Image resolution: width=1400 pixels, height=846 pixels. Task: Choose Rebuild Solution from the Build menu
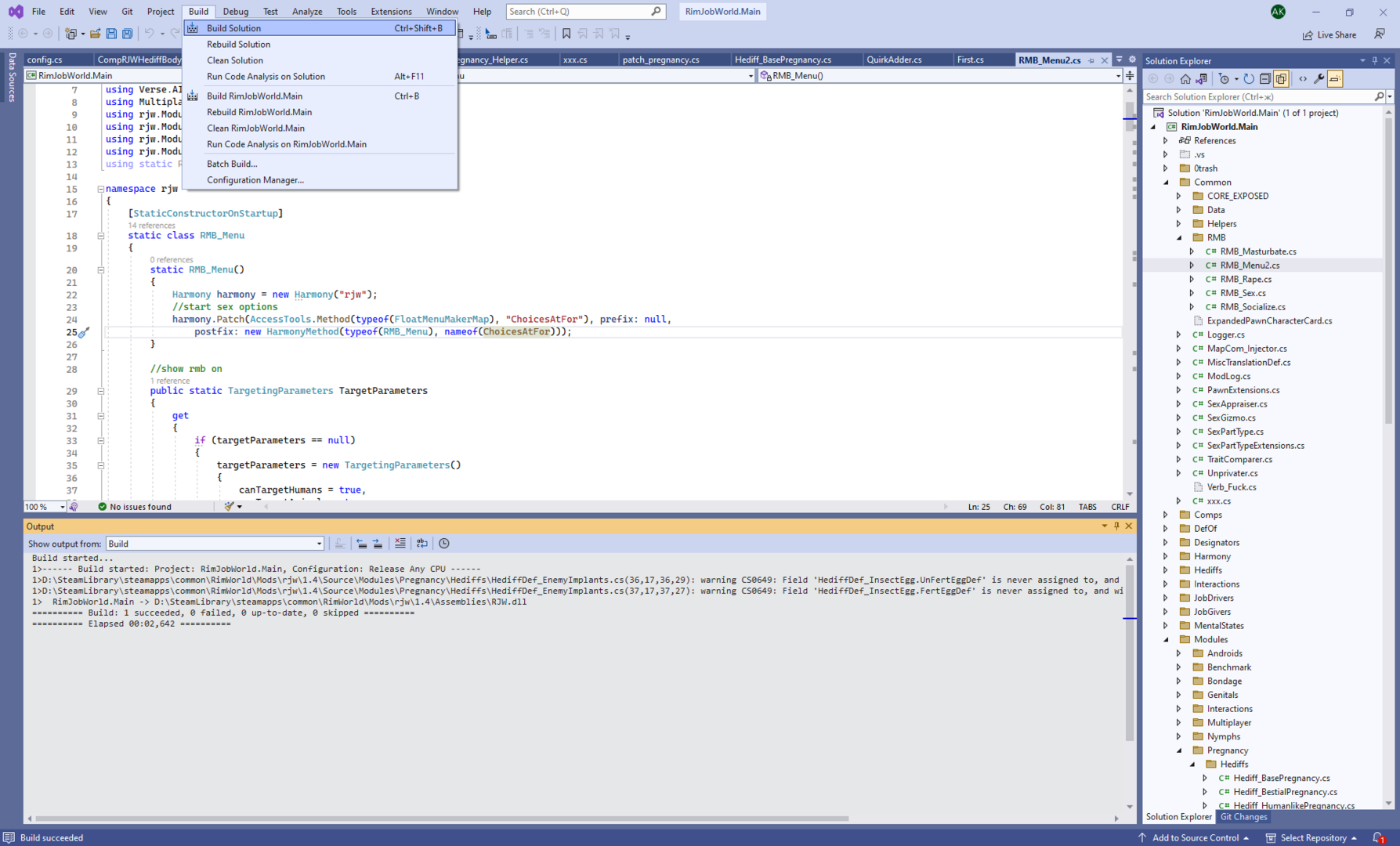[x=320, y=45]
